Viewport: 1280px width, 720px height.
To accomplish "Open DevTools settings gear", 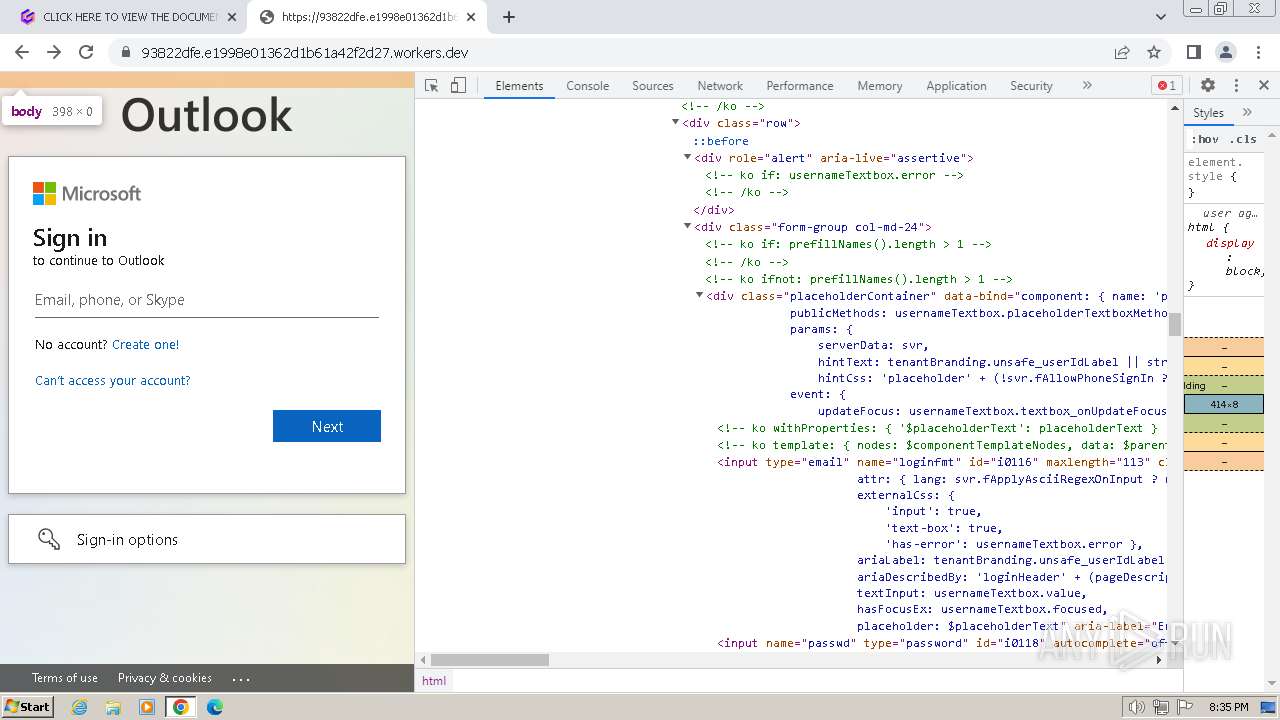I will pos(1208,86).
